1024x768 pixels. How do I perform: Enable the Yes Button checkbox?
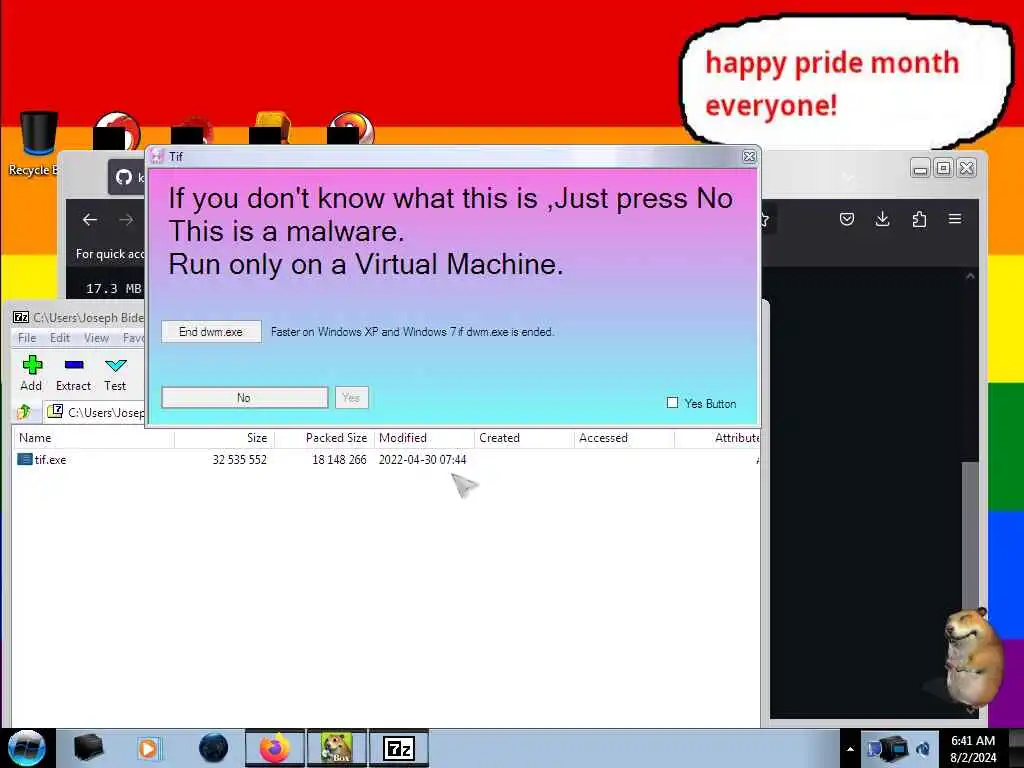tap(672, 403)
